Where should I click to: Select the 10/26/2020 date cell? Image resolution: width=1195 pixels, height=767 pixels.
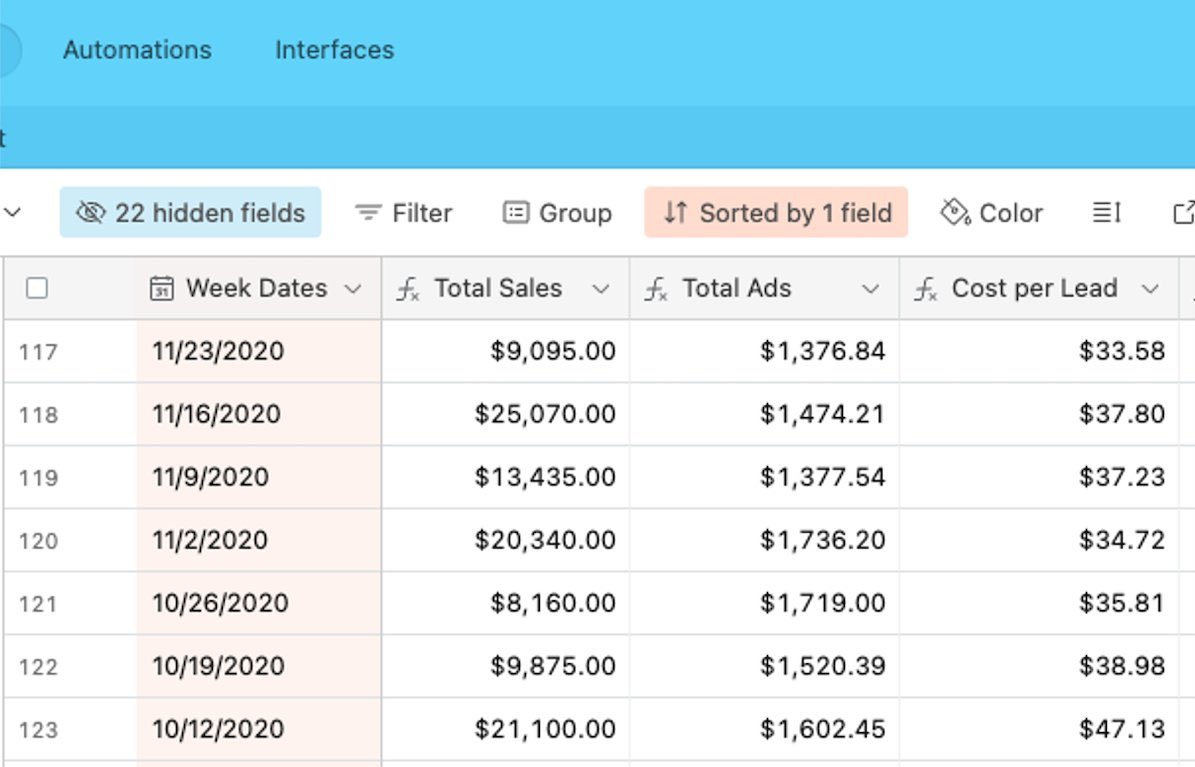click(259, 603)
